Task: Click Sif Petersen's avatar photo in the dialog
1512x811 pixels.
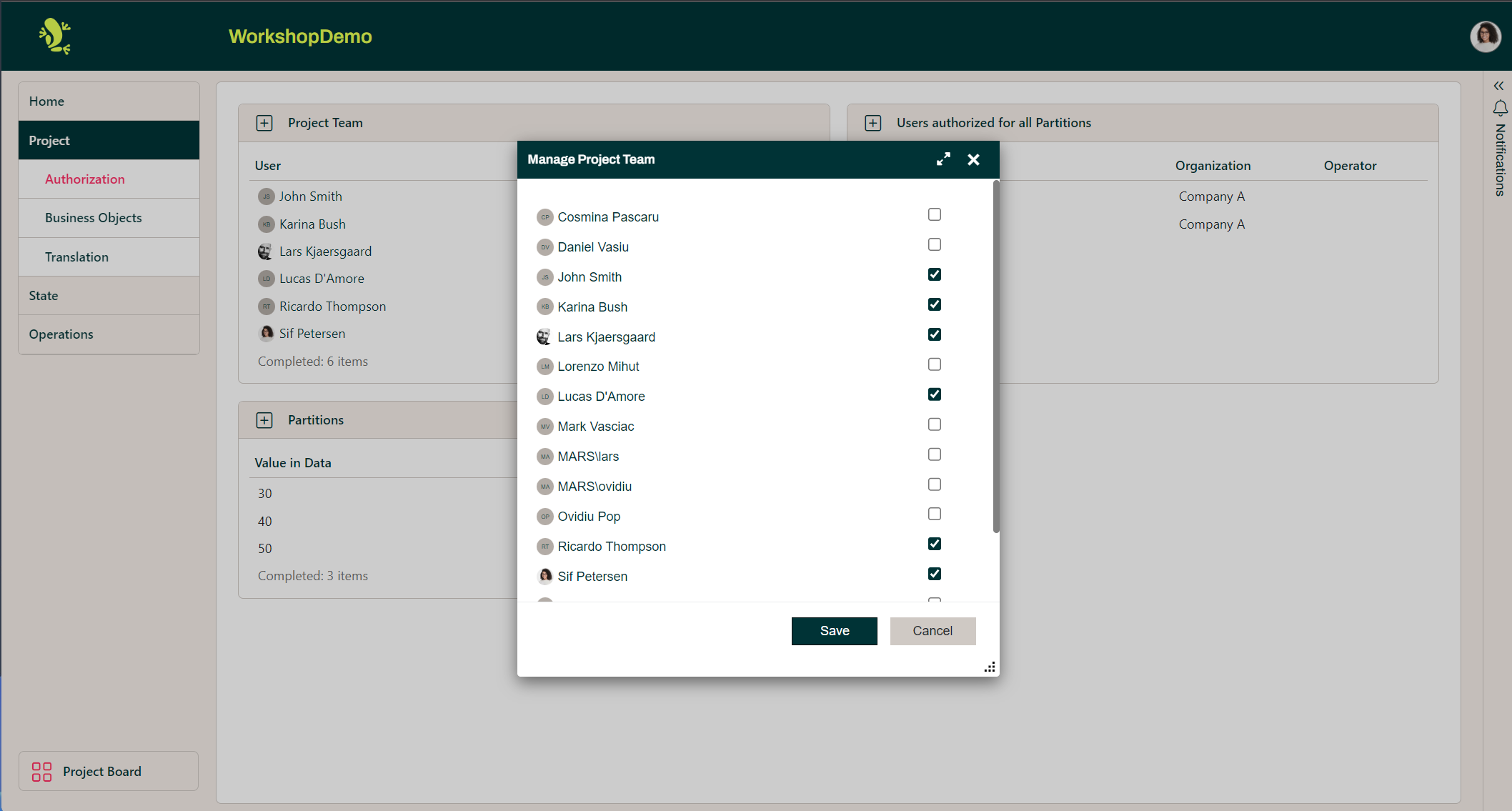Action: pos(544,576)
